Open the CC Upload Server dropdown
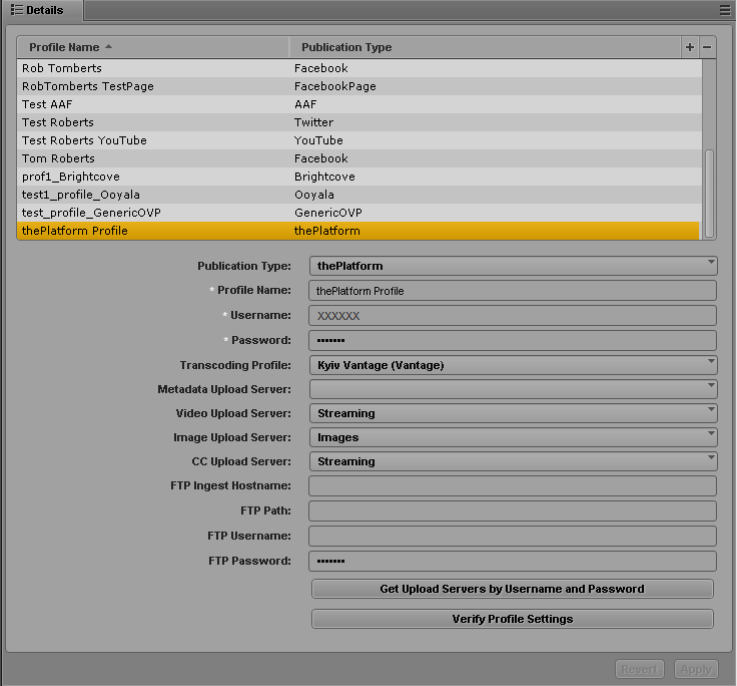 click(x=513, y=461)
